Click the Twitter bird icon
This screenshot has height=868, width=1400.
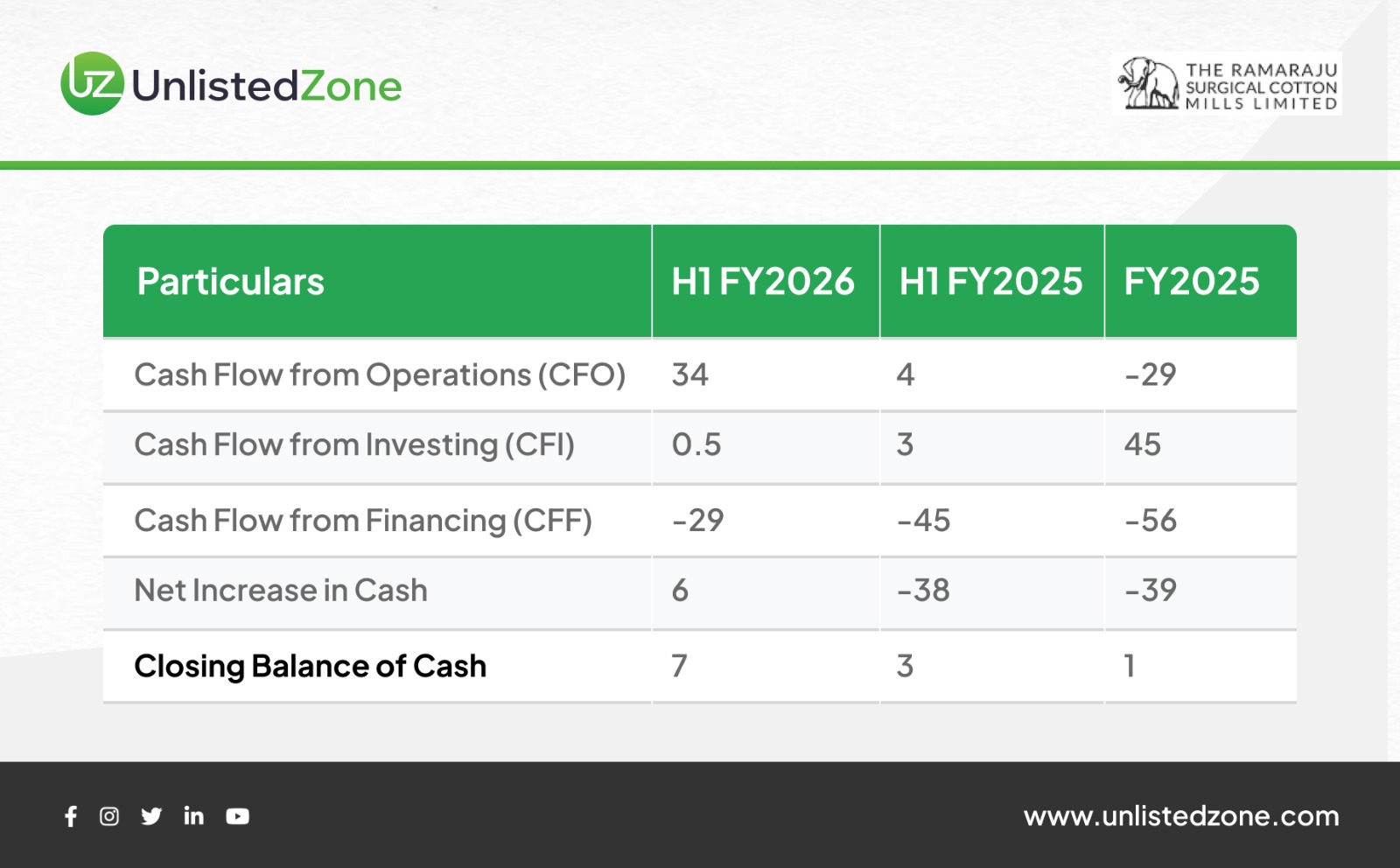click(x=151, y=816)
